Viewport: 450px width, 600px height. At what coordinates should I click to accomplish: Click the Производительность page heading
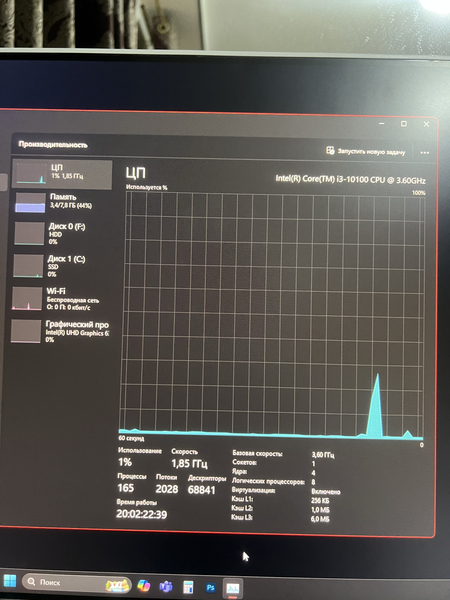pyautogui.click(x=53, y=145)
